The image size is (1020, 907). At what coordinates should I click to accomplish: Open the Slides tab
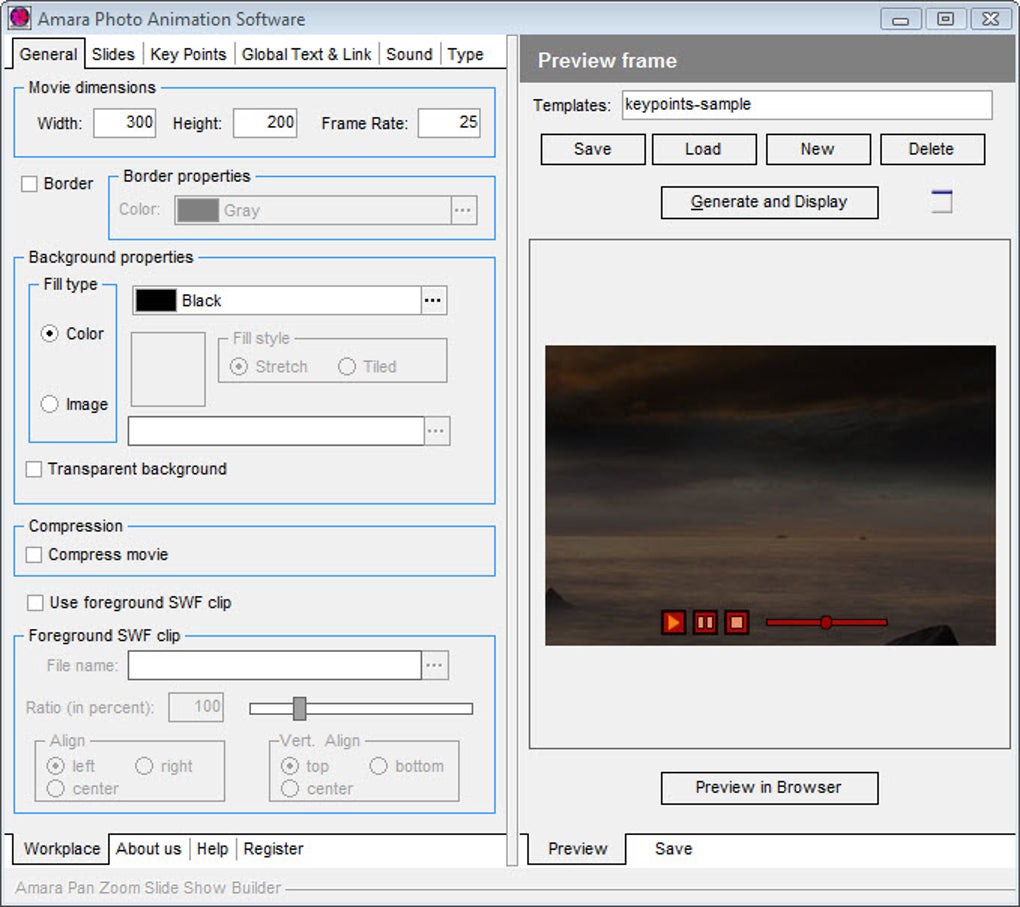click(x=113, y=54)
